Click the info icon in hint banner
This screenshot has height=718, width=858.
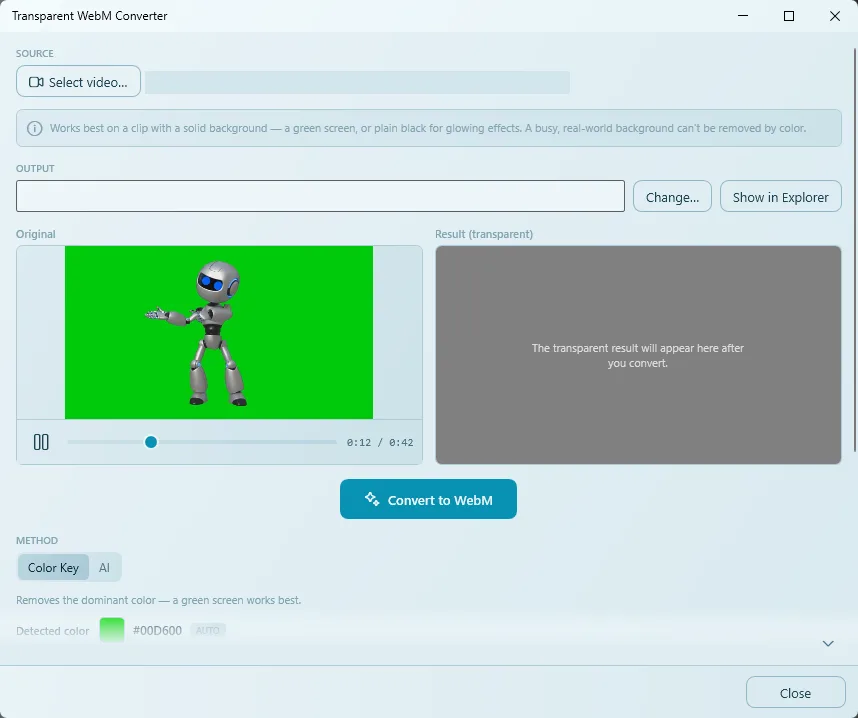34,129
